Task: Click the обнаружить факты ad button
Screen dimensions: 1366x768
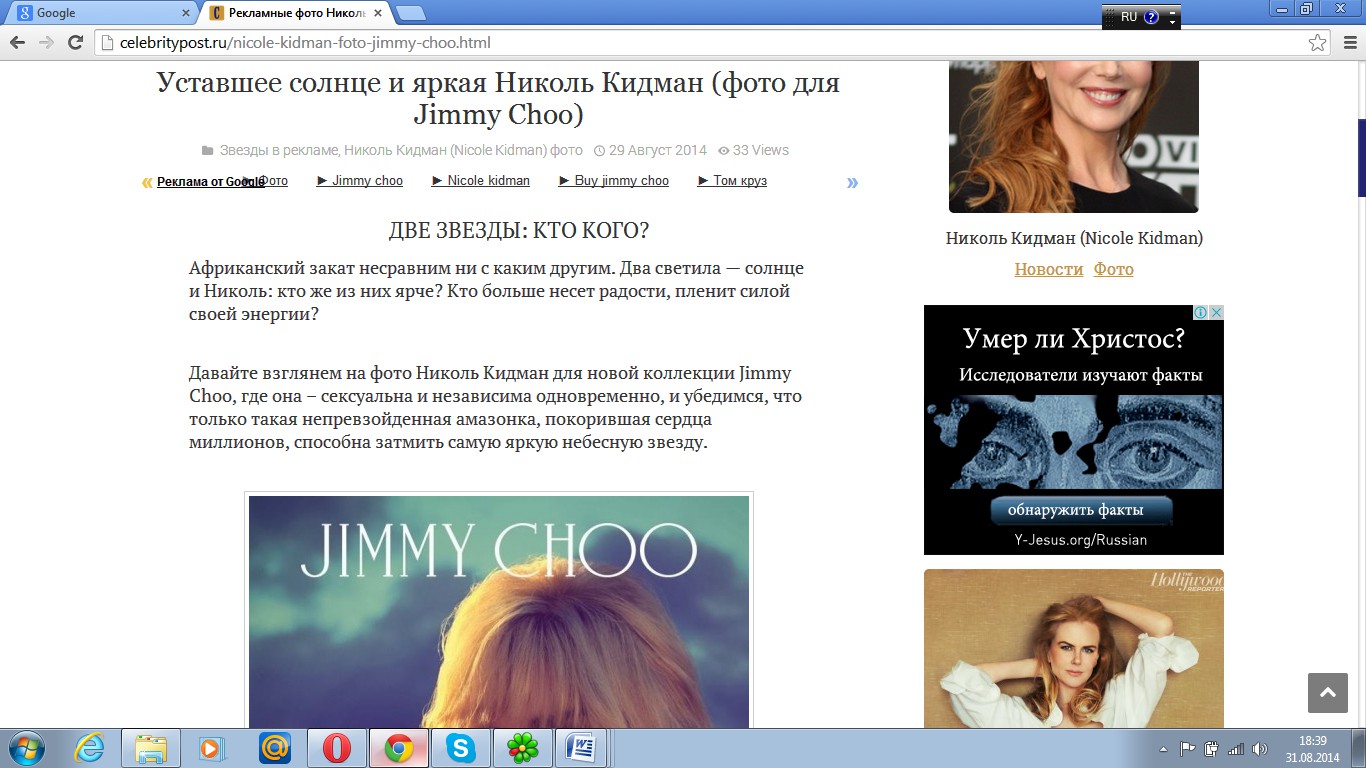Action: click(x=1081, y=511)
